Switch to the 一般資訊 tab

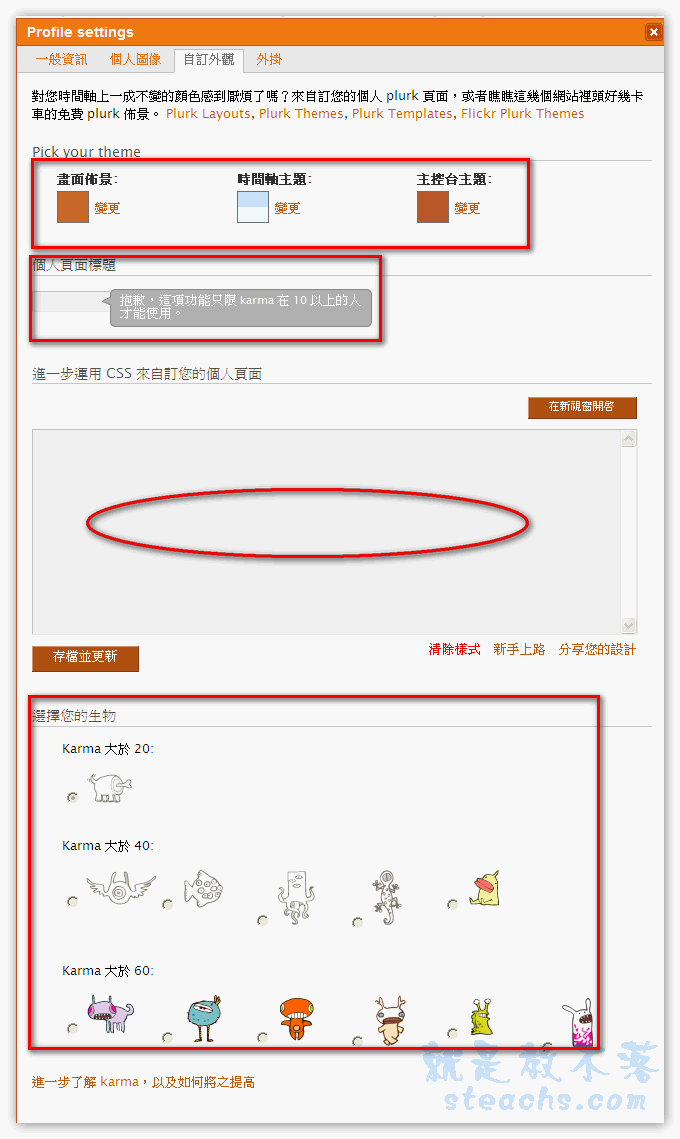click(x=62, y=60)
